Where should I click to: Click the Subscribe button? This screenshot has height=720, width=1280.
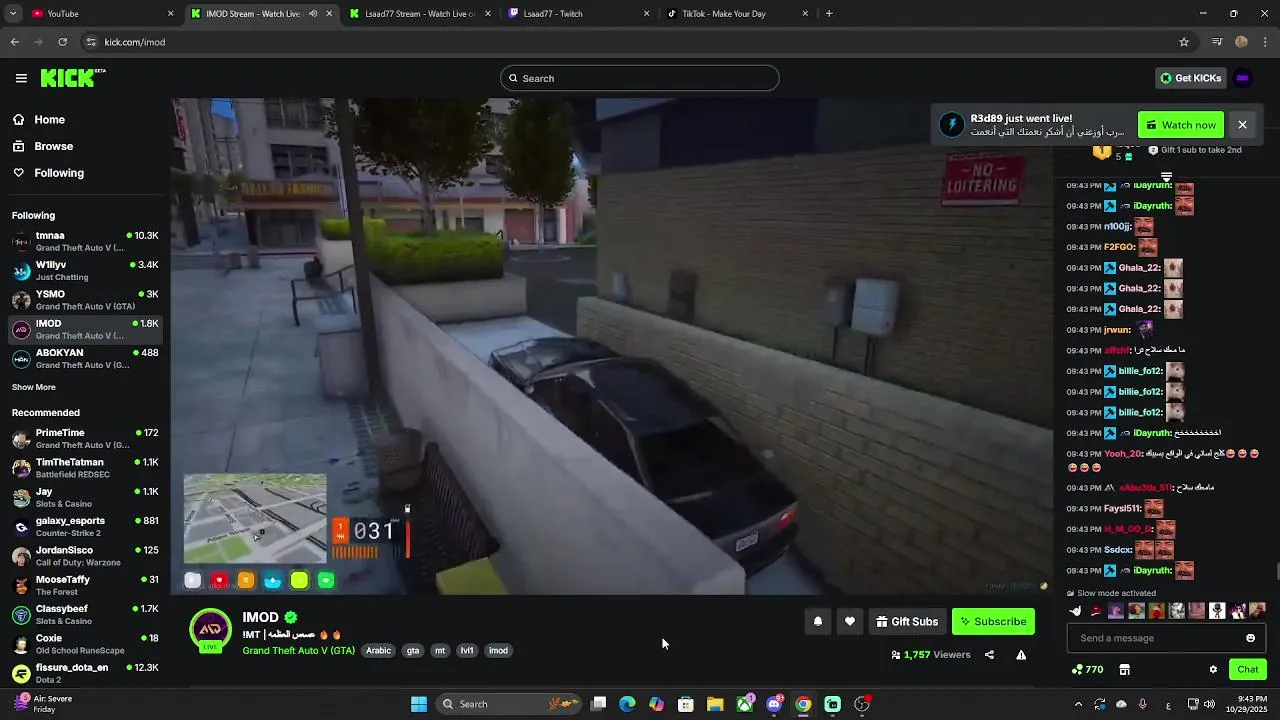coord(993,621)
